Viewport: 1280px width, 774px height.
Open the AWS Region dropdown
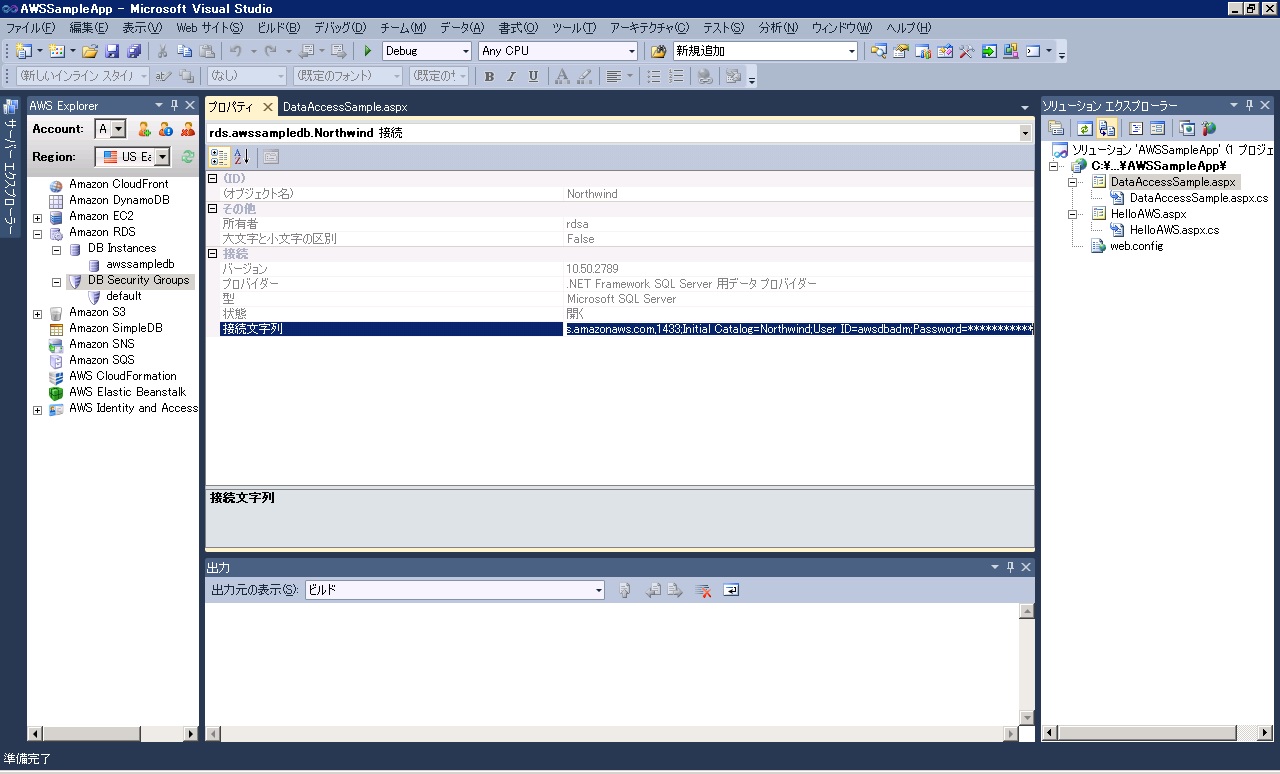162,157
